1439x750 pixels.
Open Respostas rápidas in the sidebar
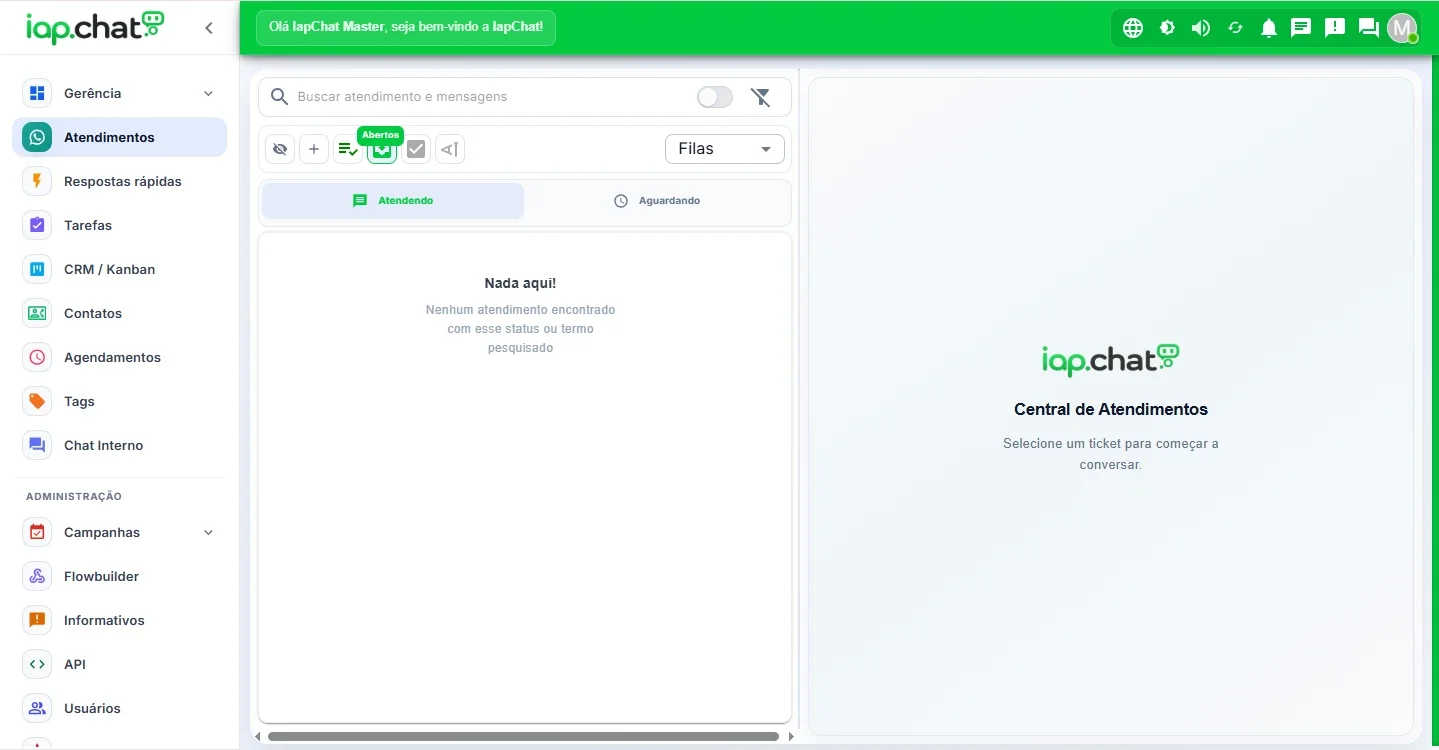[120, 181]
